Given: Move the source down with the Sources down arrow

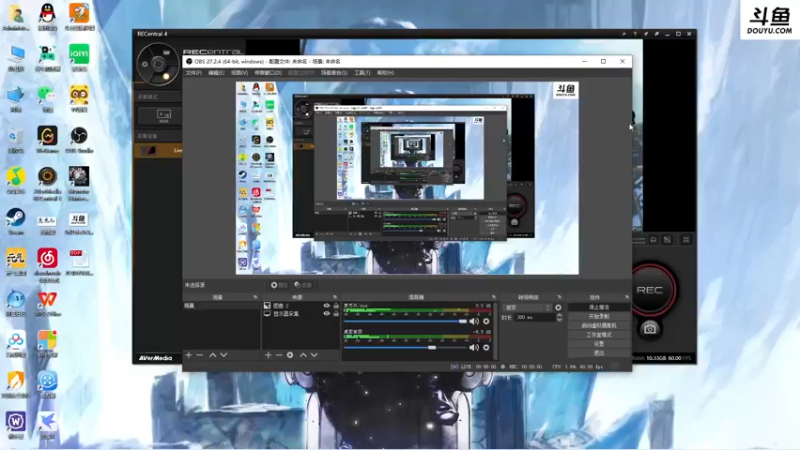Looking at the screenshot, I should coord(314,355).
